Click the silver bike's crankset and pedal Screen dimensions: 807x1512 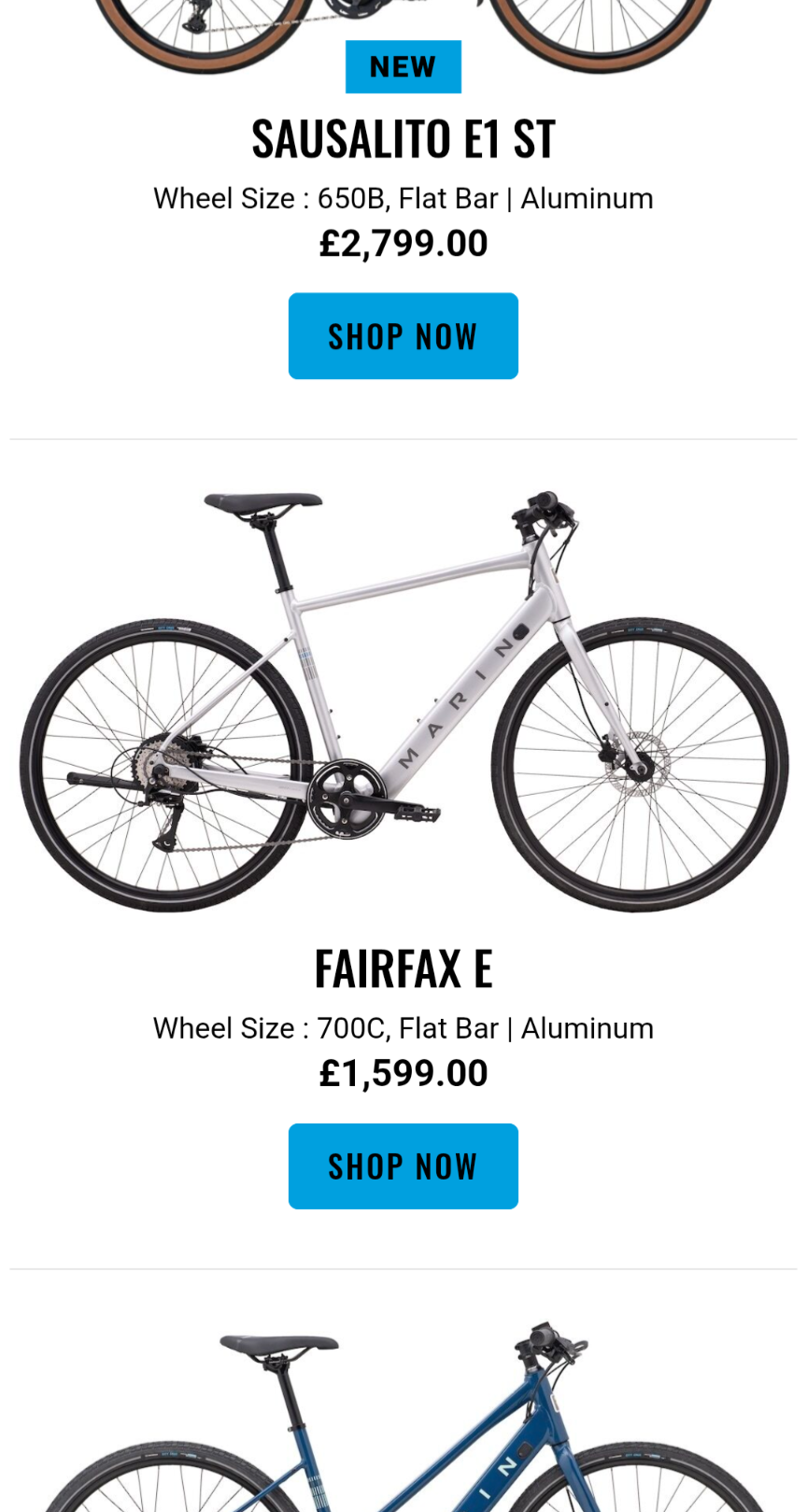coord(360,801)
